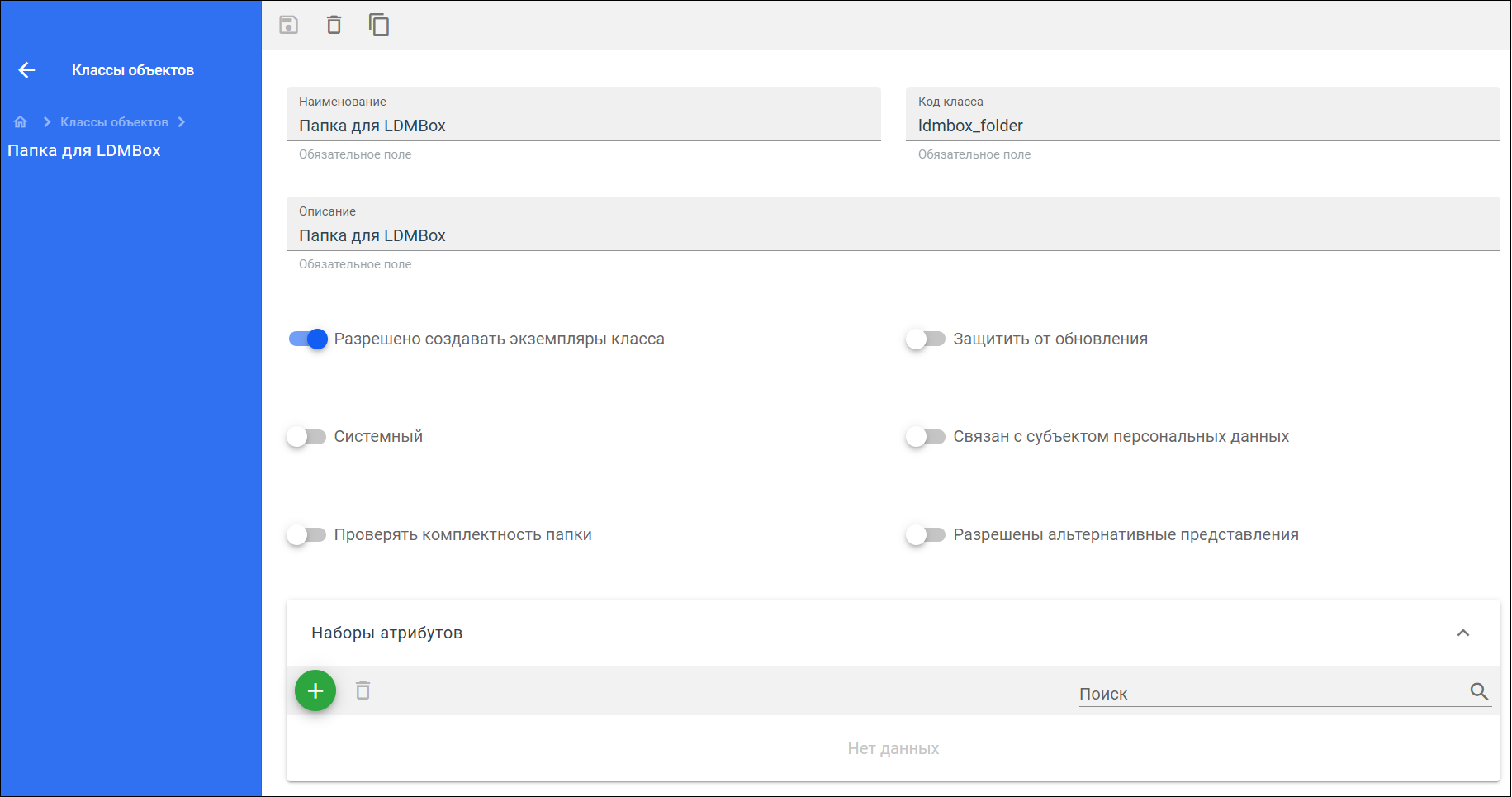
Task: Enable Разрешены альтернативные представления switch
Action: [x=926, y=534]
